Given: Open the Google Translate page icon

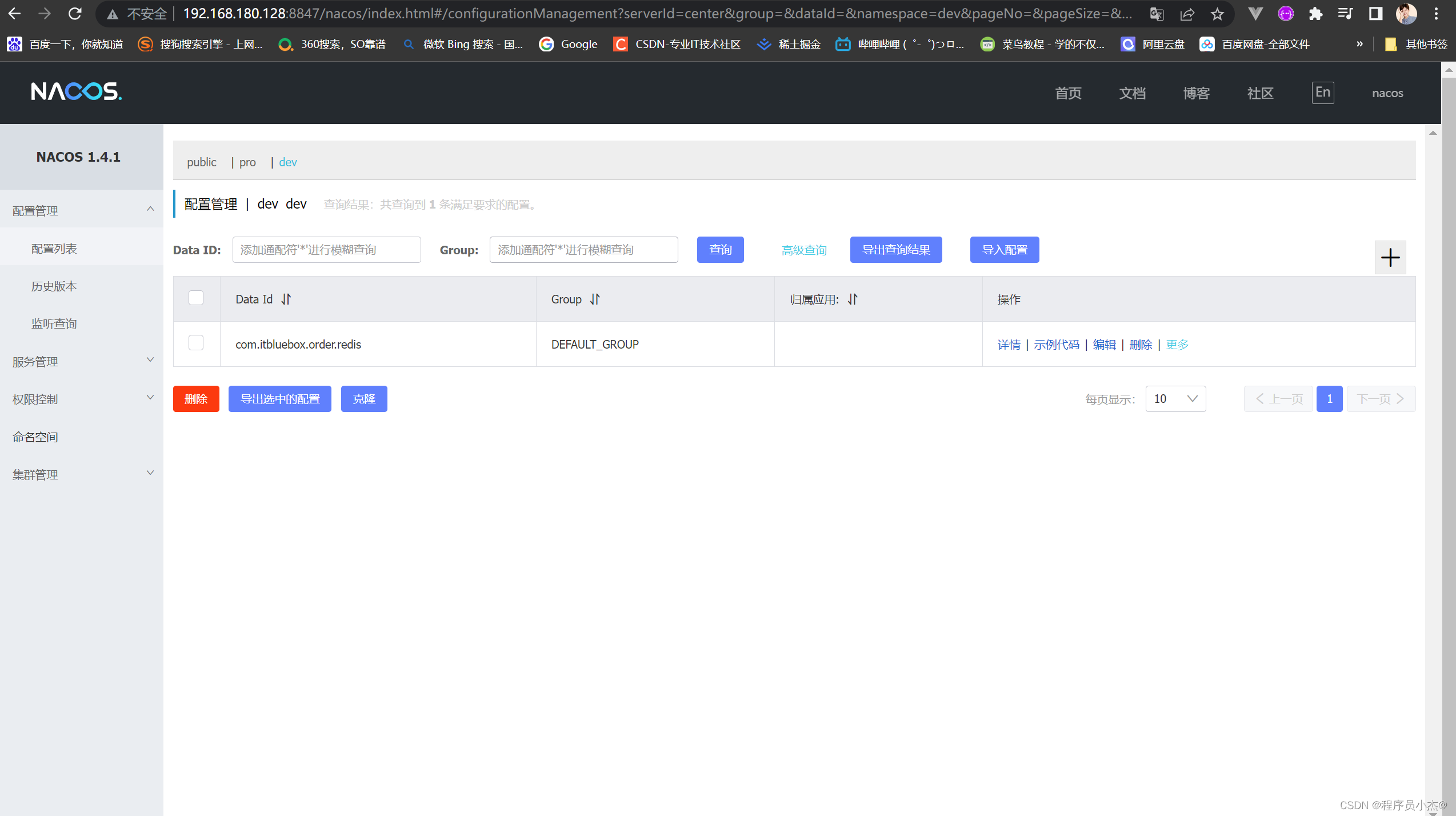Looking at the screenshot, I should (x=1157, y=14).
